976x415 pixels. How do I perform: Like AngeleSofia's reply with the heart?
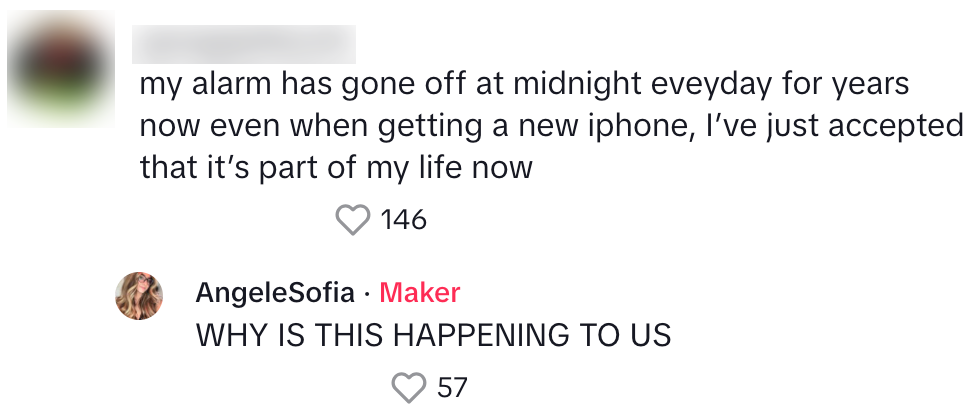408,387
